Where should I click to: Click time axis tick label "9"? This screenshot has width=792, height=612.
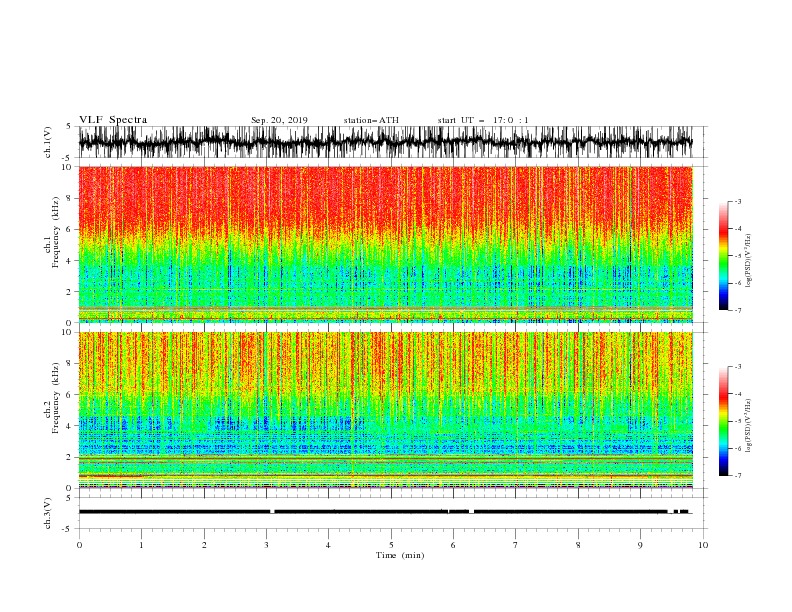click(640, 545)
